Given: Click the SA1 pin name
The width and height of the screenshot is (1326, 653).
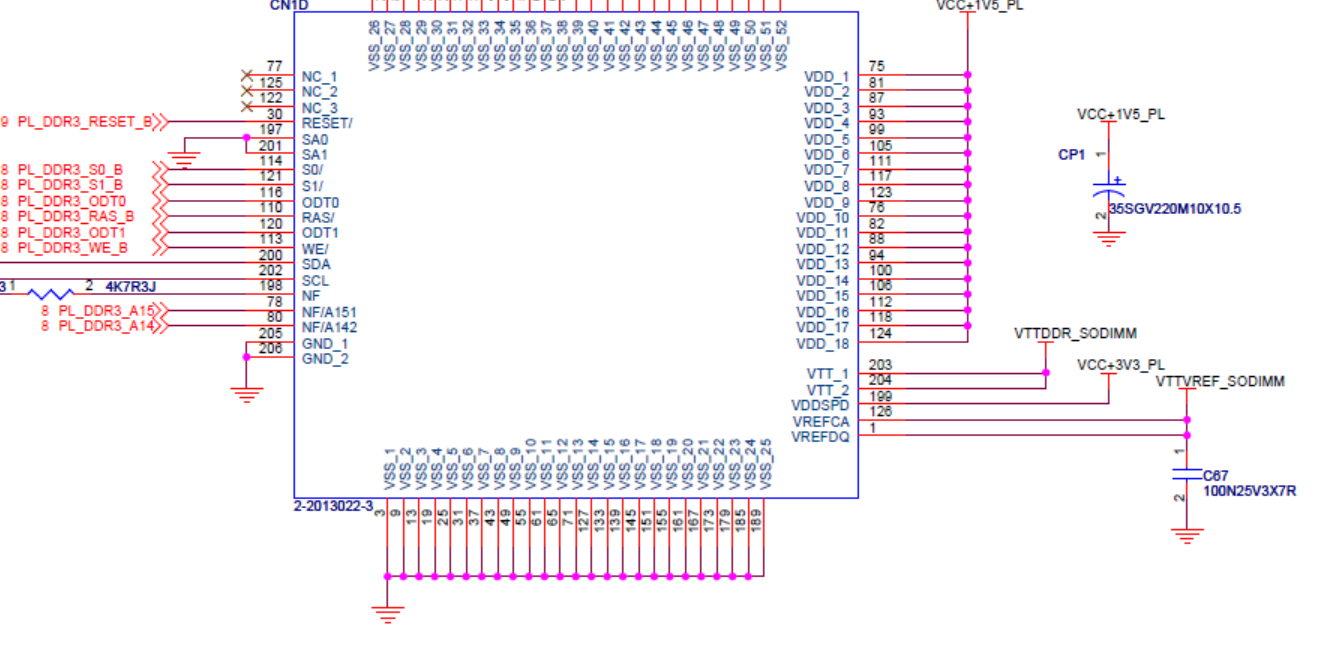Looking at the screenshot, I should [x=314, y=155].
